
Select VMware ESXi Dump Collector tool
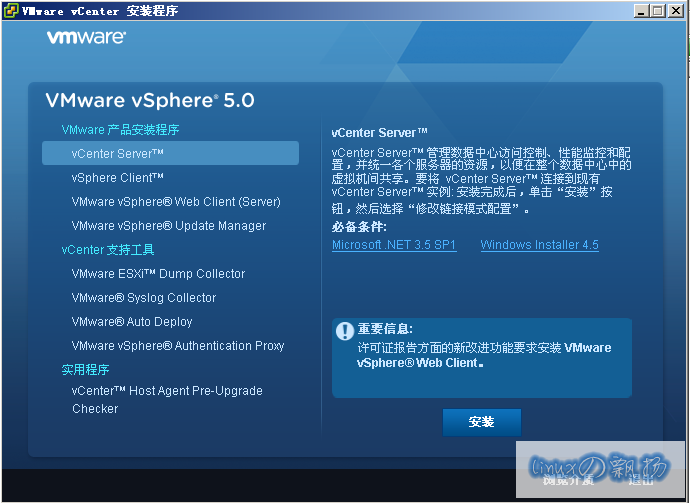(158, 273)
